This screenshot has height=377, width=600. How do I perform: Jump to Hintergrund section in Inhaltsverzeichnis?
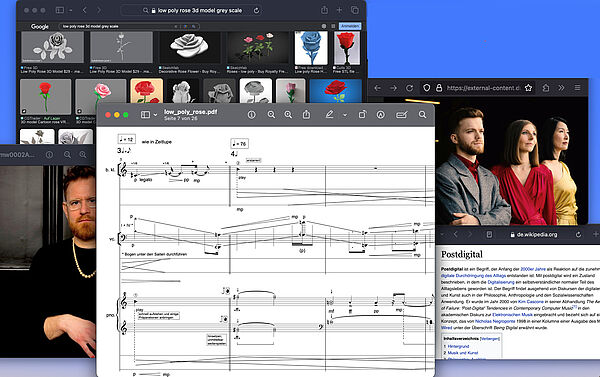coord(458,346)
